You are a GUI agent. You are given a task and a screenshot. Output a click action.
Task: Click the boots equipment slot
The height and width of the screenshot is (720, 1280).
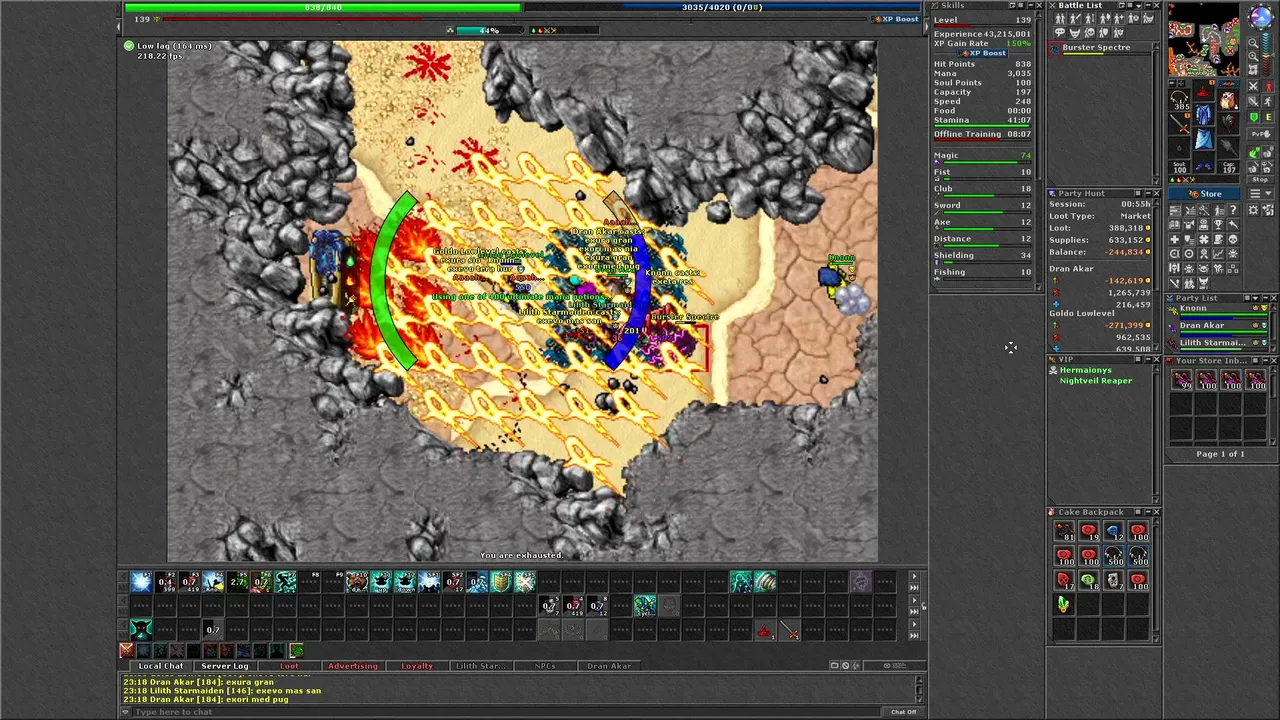(x=1204, y=164)
